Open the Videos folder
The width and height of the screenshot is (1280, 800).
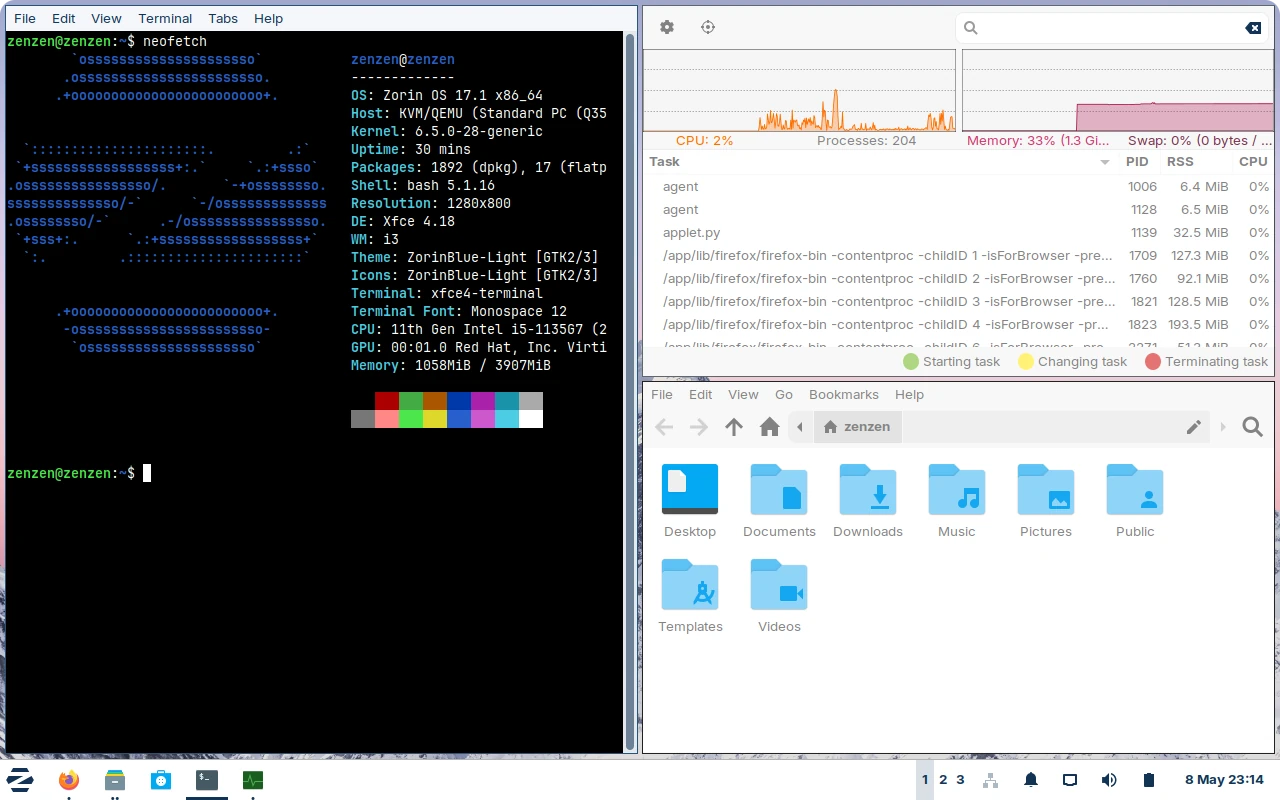pos(779,596)
